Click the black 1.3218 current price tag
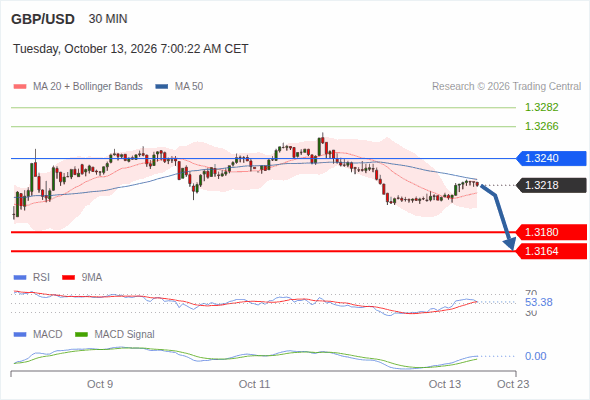 click(x=551, y=185)
